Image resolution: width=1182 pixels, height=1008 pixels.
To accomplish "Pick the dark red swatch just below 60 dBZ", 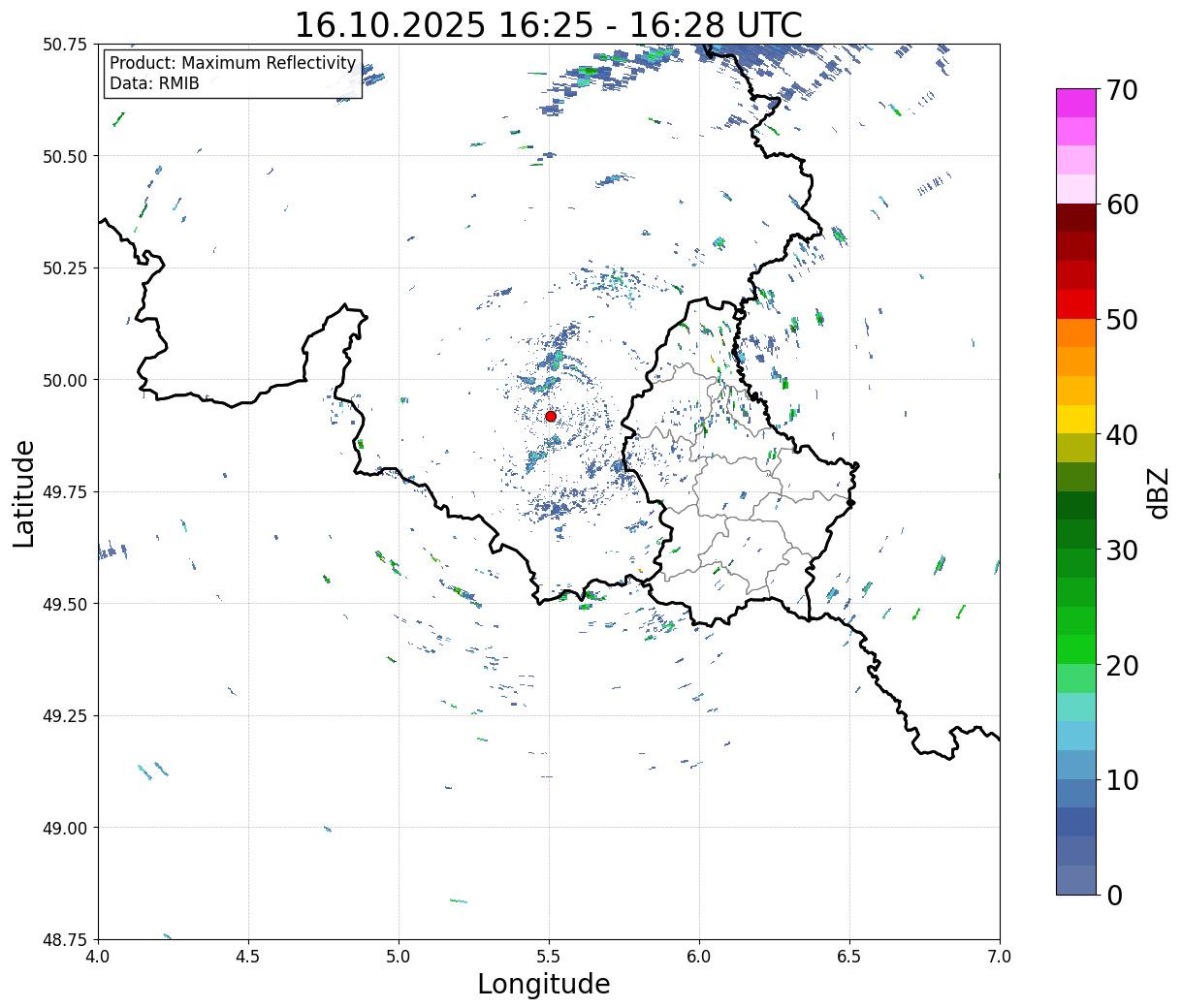I will tap(1075, 217).
